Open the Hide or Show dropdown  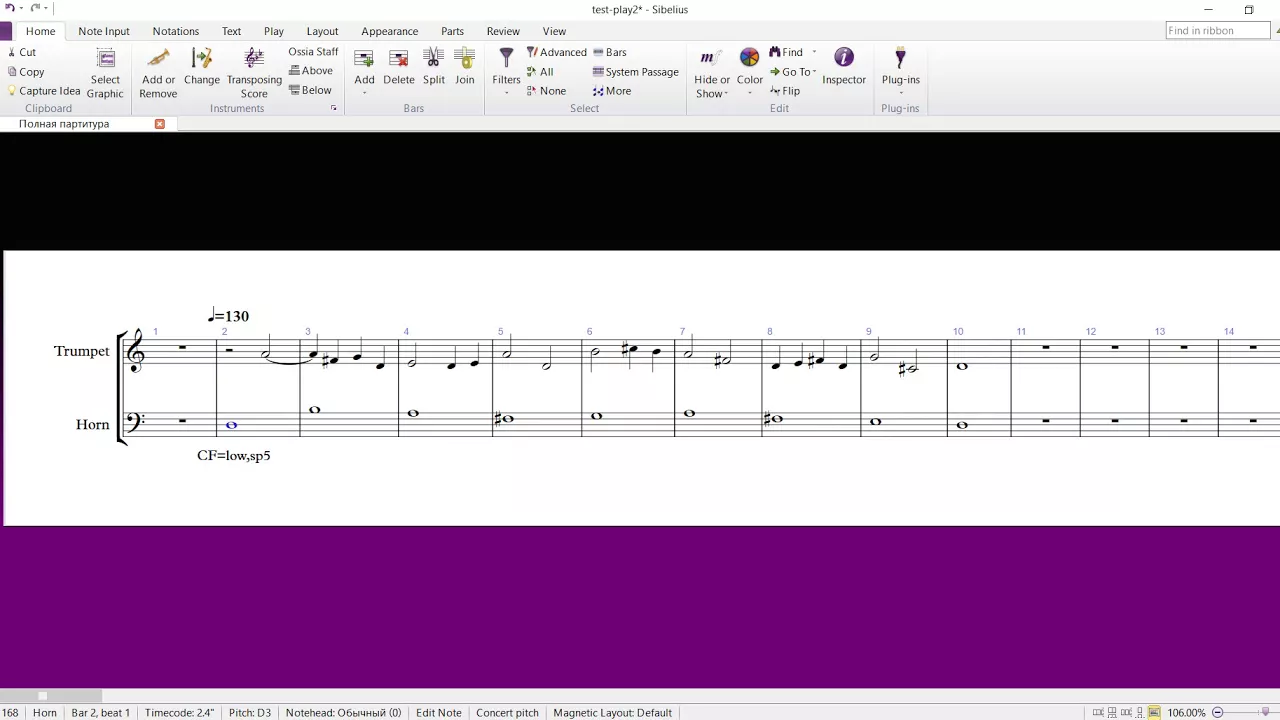712,73
